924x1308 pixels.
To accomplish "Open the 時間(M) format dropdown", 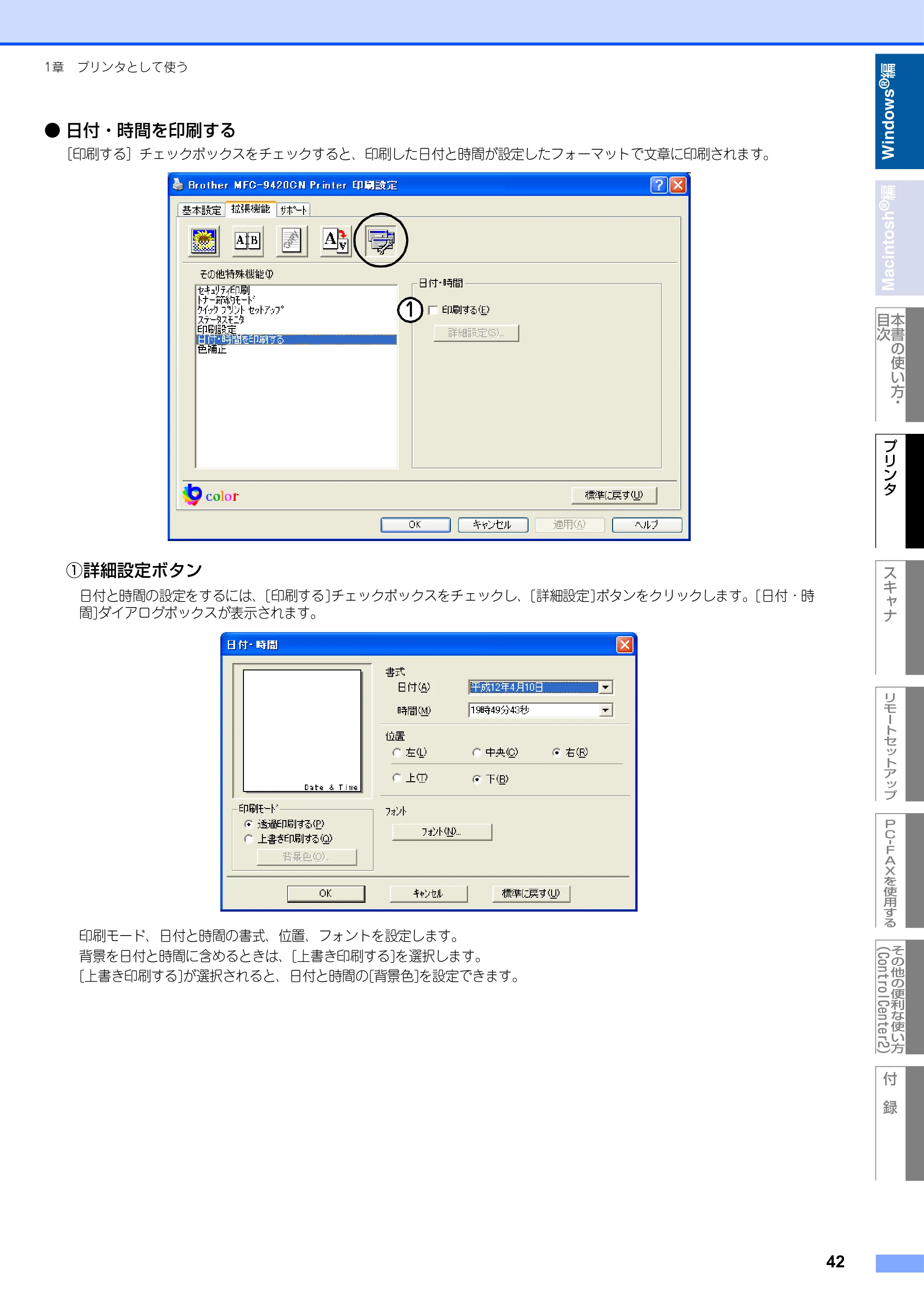I will point(606,710).
